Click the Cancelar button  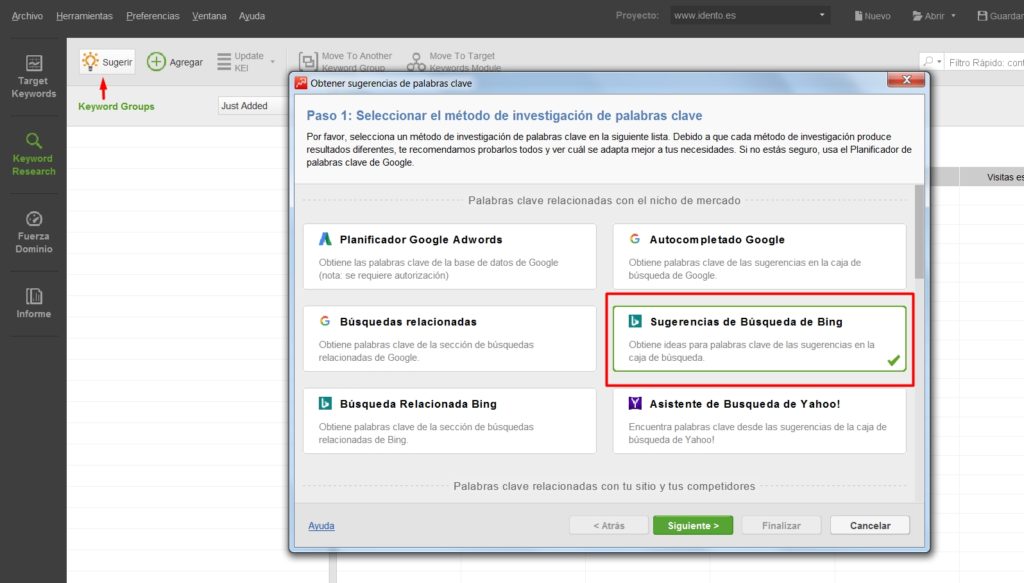[870, 526]
